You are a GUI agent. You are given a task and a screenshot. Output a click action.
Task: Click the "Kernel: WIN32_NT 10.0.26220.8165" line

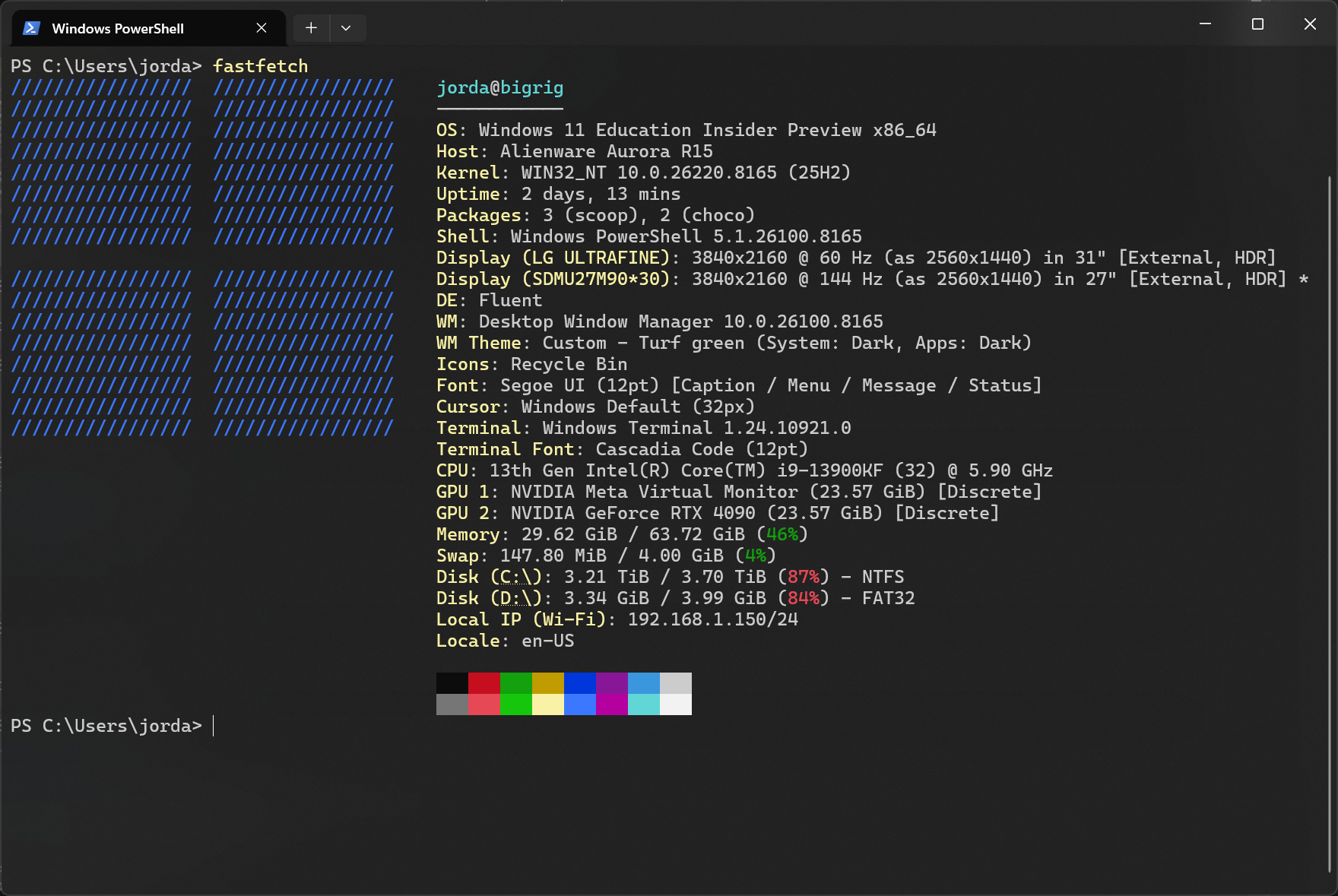click(x=644, y=173)
